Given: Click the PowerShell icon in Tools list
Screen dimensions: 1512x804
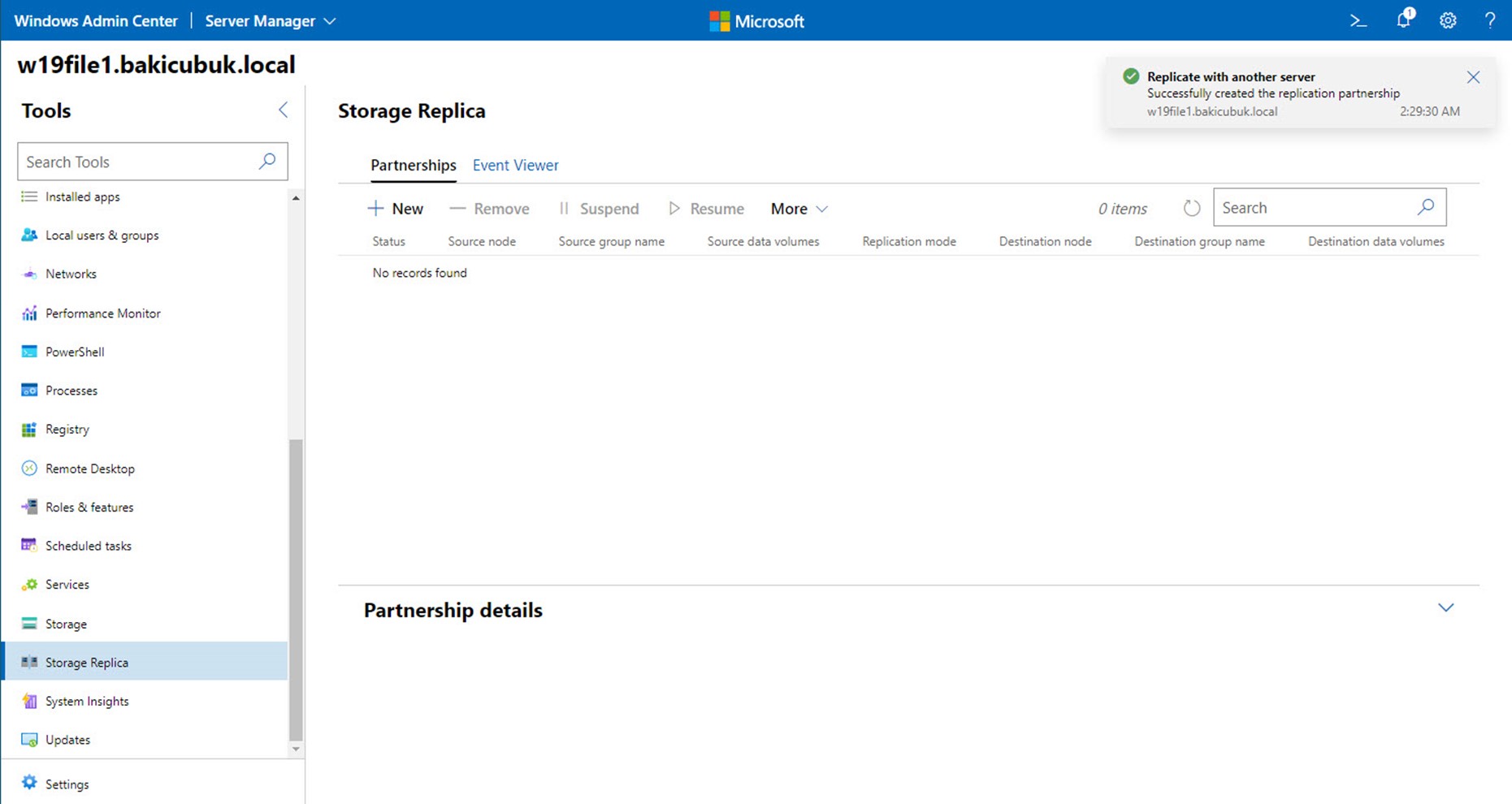Looking at the screenshot, I should [x=29, y=352].
